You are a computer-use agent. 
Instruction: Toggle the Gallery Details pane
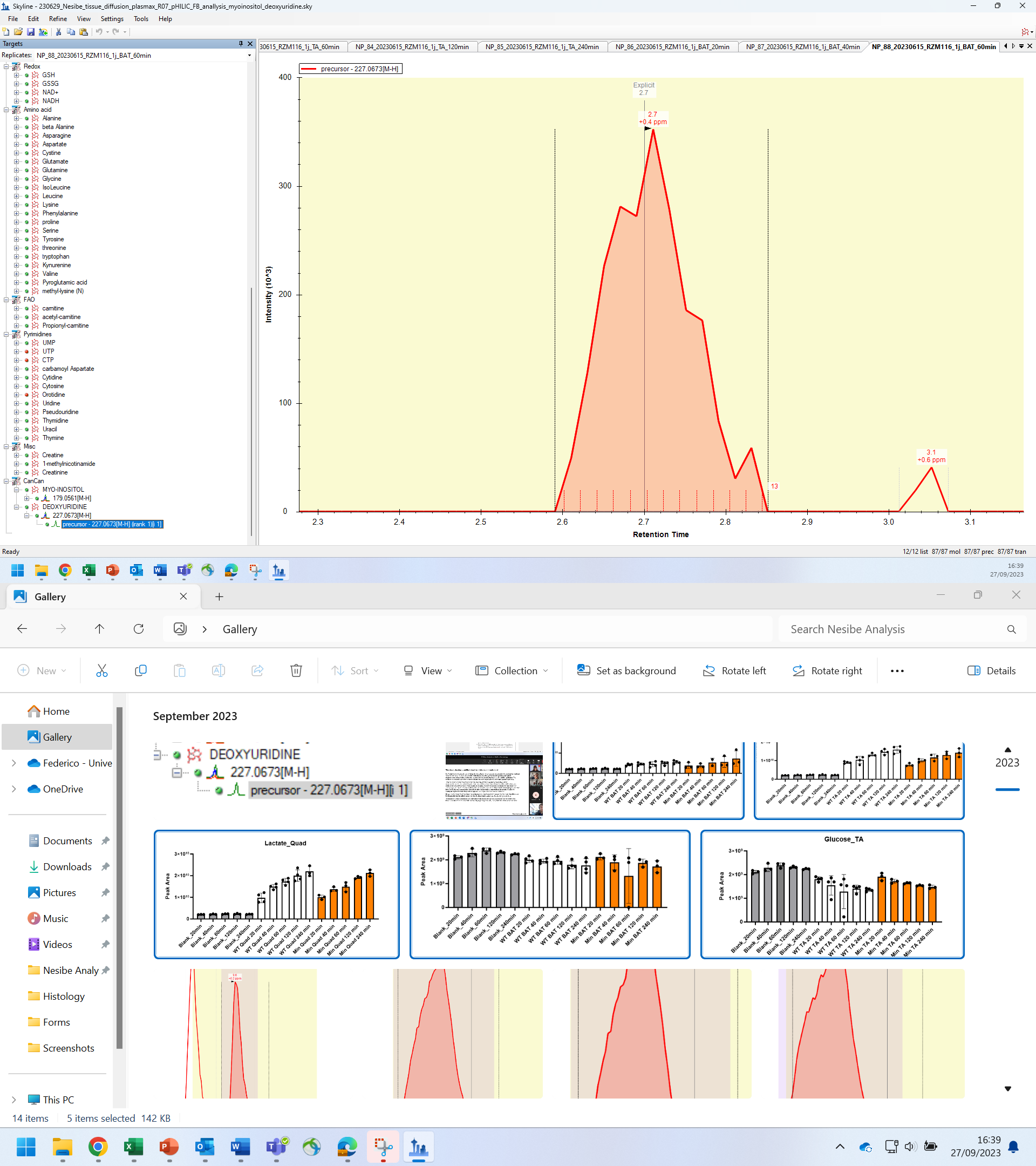[992, 671]
